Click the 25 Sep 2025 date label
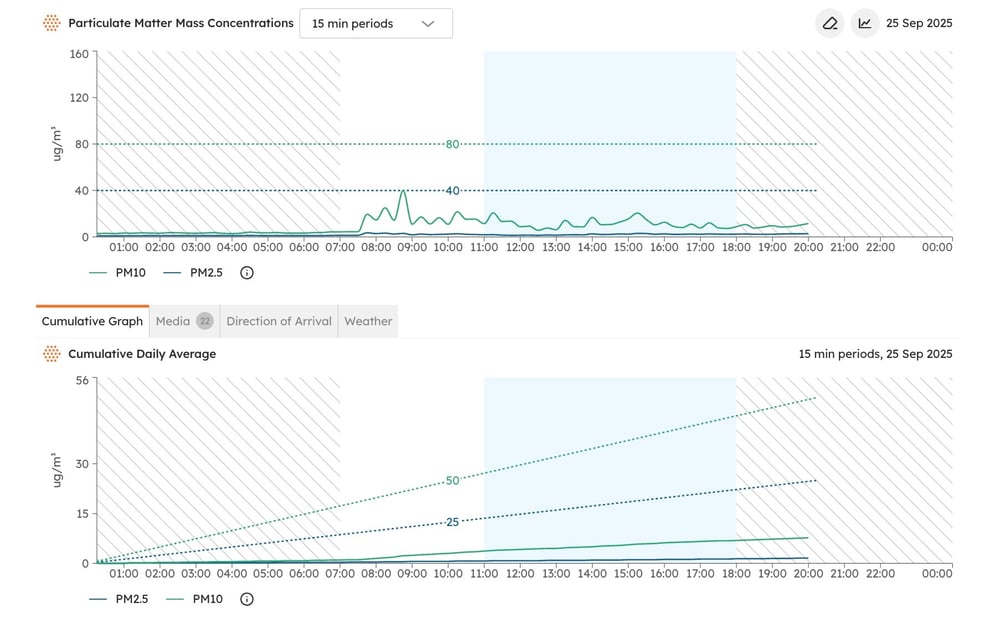Screen dimensions: 1000x634 pyautogui.click(x=919, y=24)
